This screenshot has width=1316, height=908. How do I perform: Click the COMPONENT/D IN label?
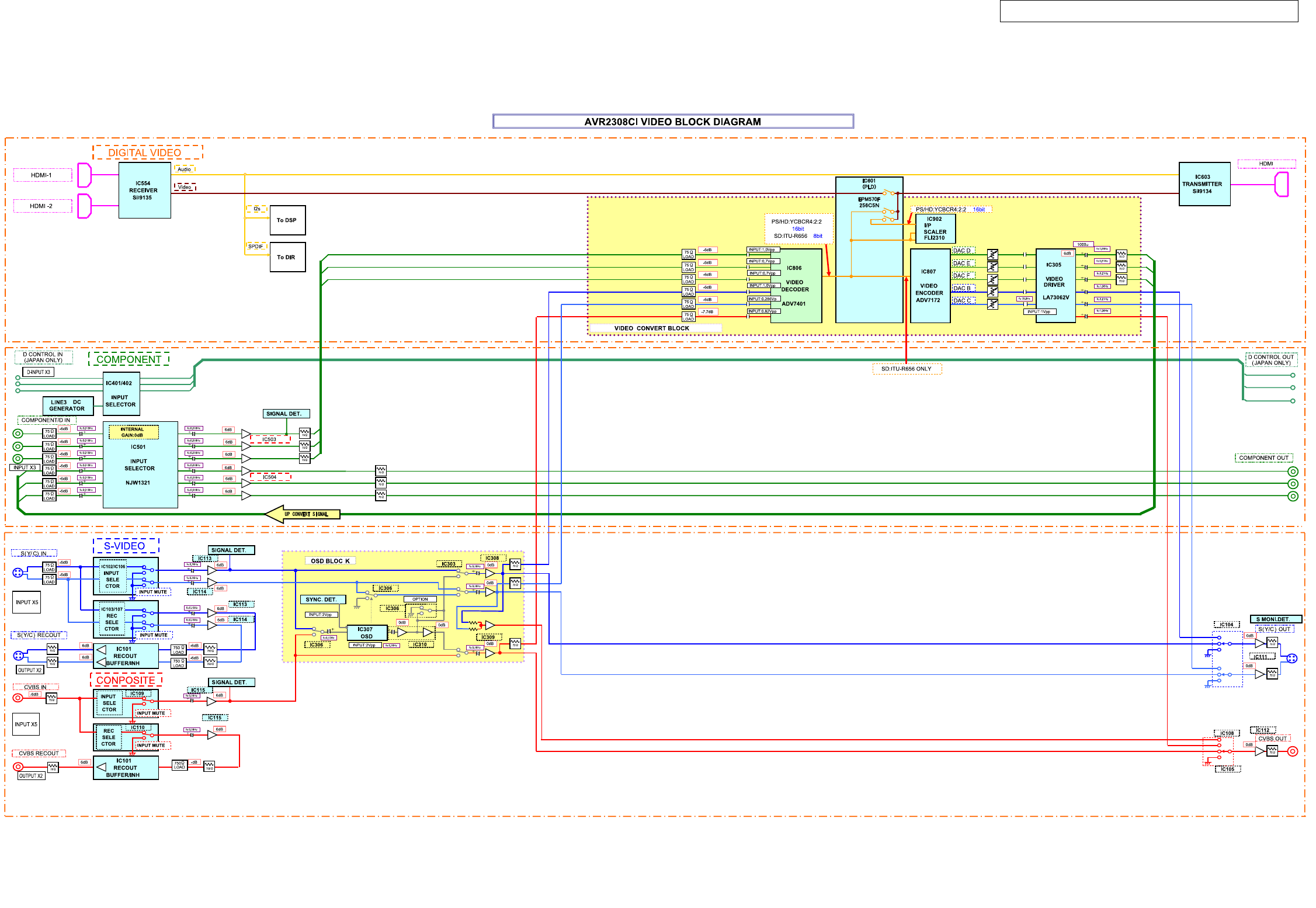tap(46, 420)
